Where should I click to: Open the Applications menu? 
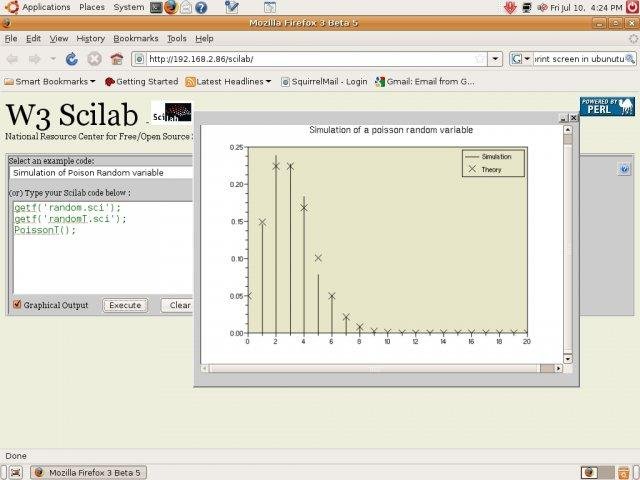46,7
